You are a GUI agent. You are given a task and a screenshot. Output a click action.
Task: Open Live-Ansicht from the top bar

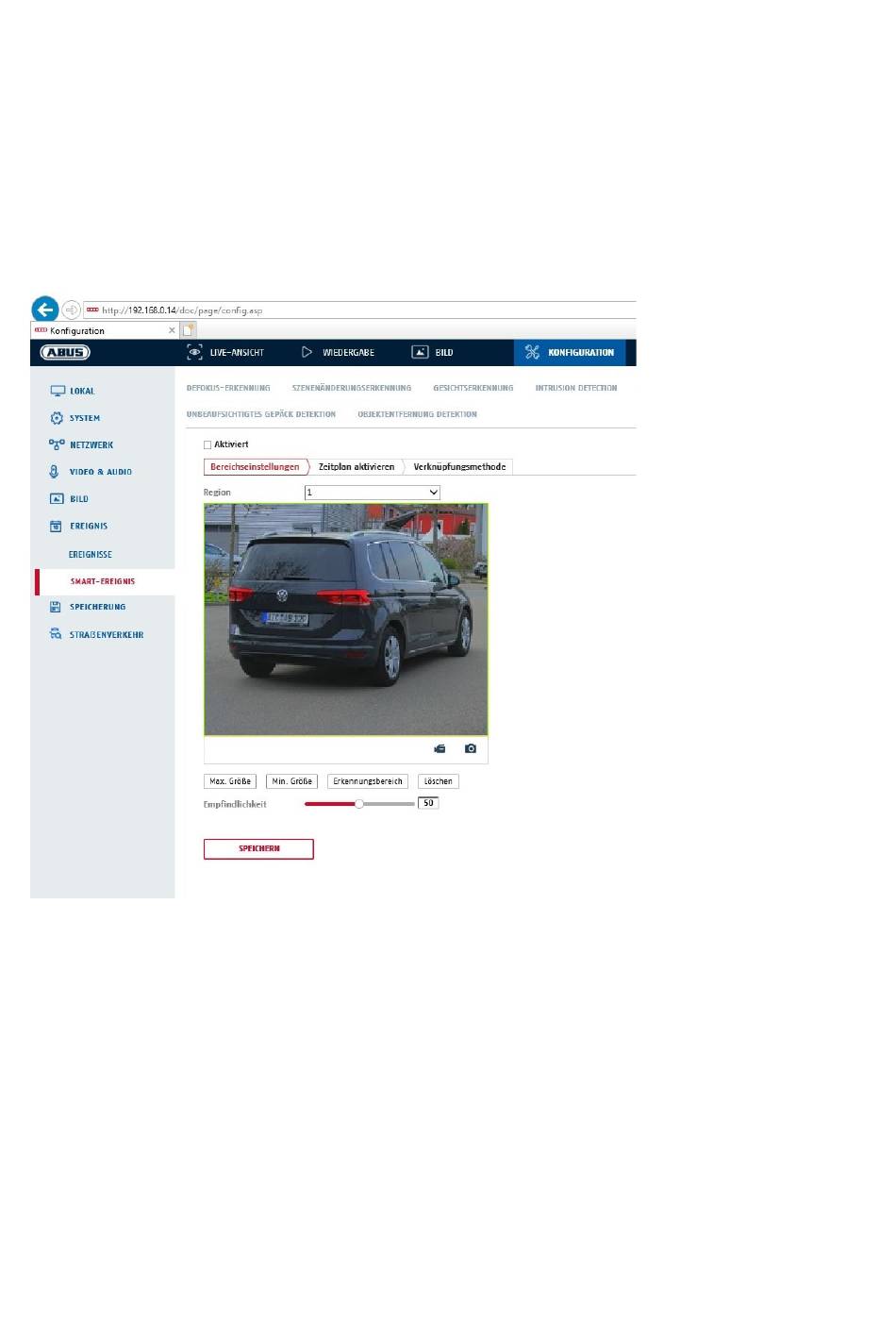pyautogui.click(x=225, y=353)
